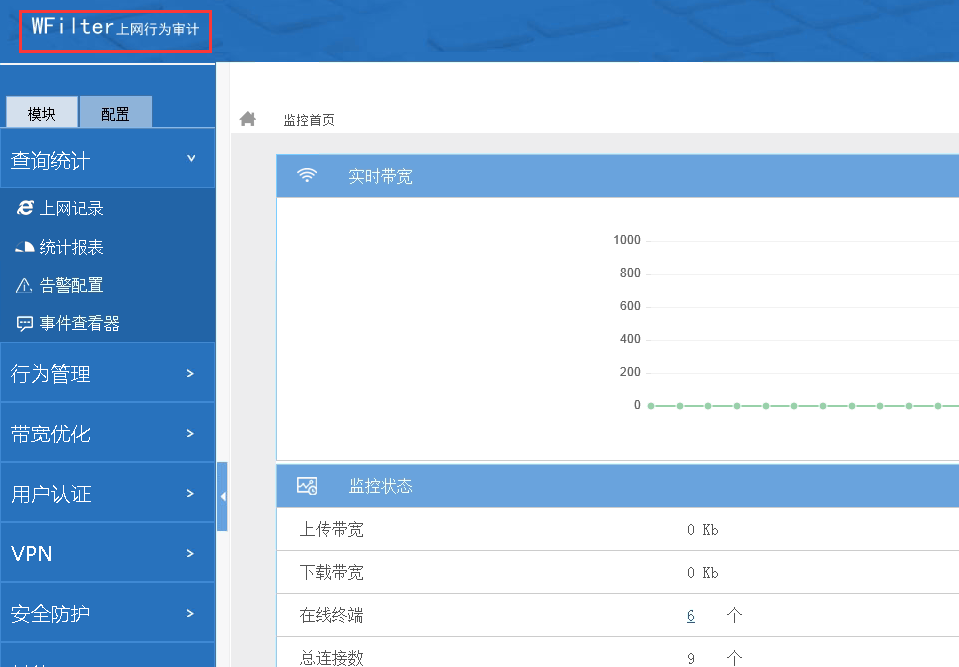
Task: Click the pie chart icon for 统计报表
Action: coord(25,247)
